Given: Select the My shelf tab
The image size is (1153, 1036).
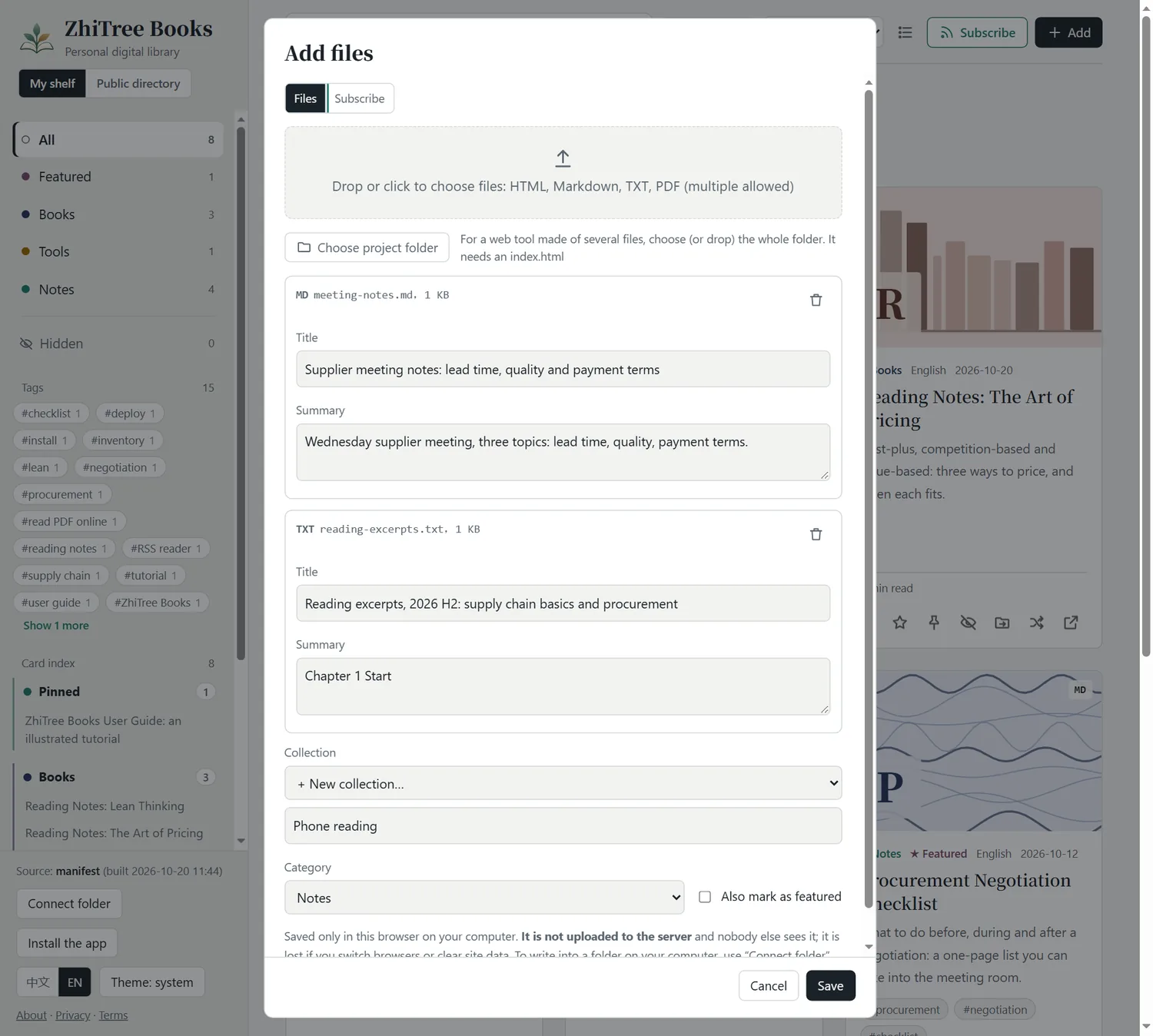Looking at the screenshot, I should point(52,83).
